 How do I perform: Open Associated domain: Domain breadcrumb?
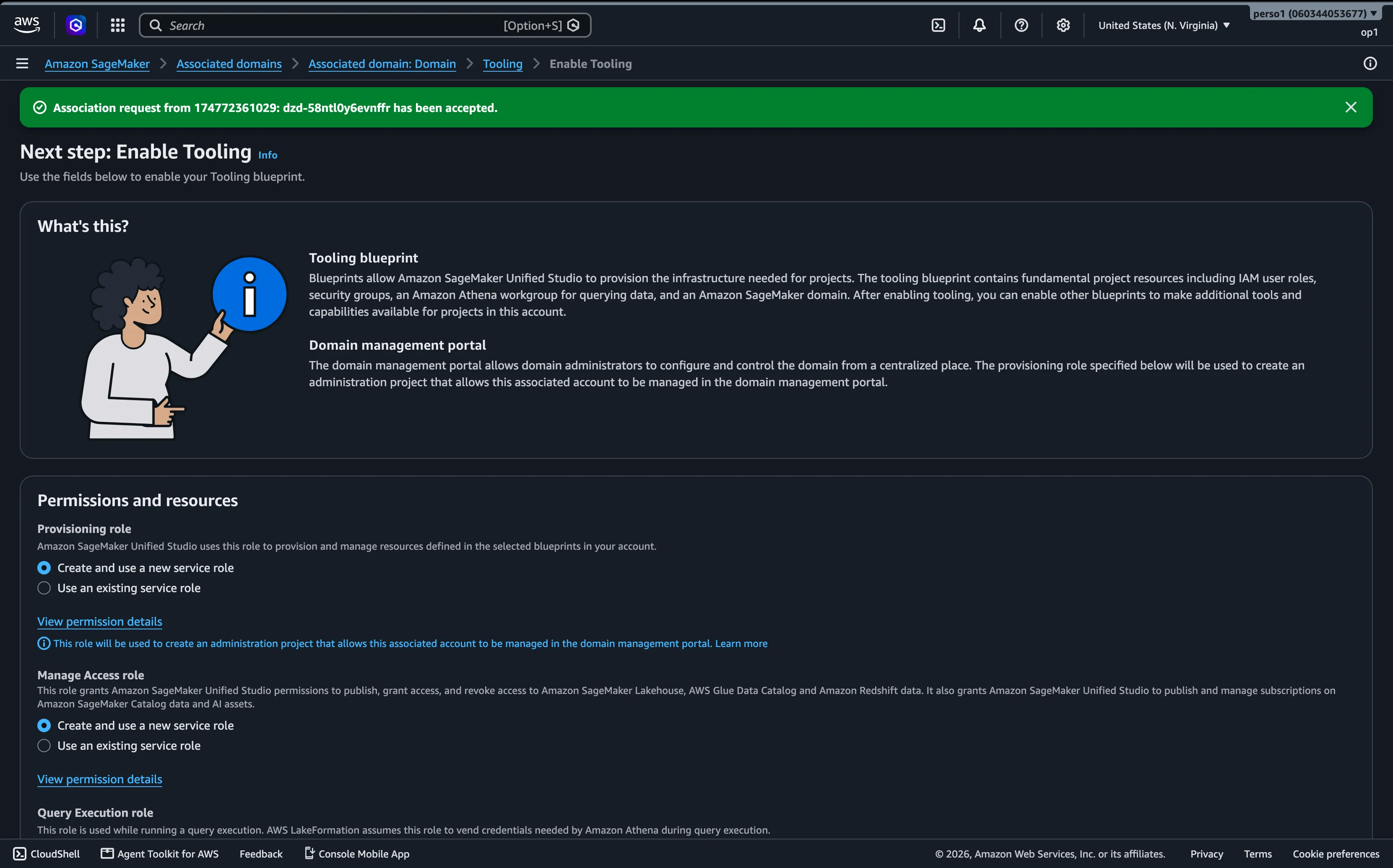point(382,64)
